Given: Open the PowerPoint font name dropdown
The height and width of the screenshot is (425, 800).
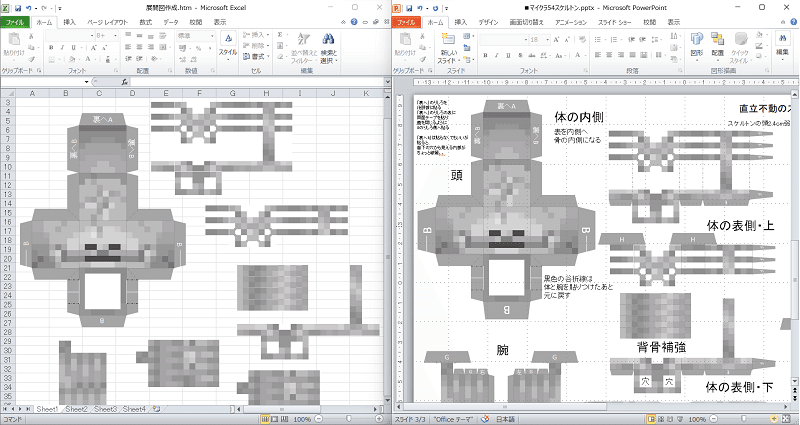Looking at the screenshot, I should pos(526,39).
